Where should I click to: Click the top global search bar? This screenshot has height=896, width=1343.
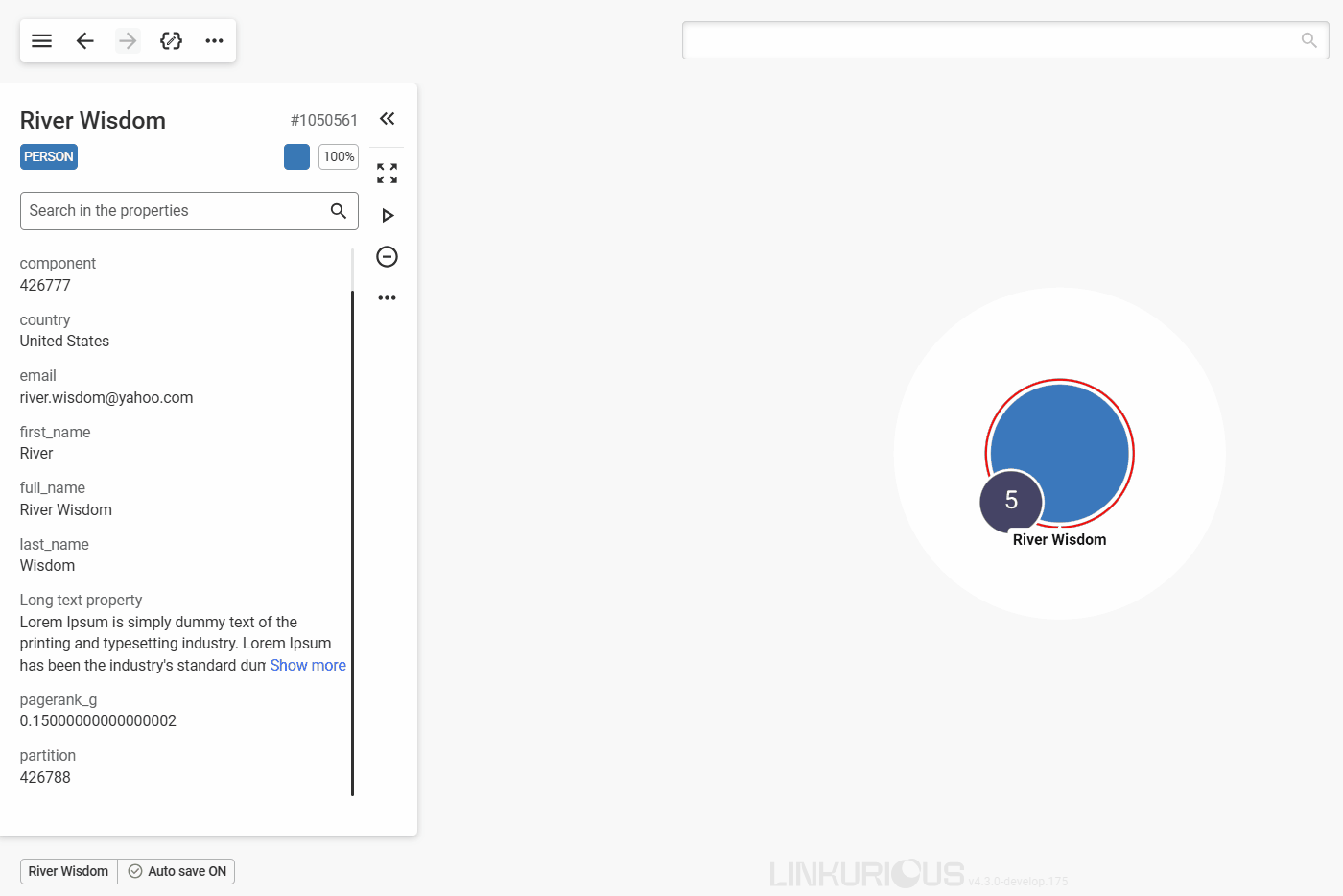988,40
